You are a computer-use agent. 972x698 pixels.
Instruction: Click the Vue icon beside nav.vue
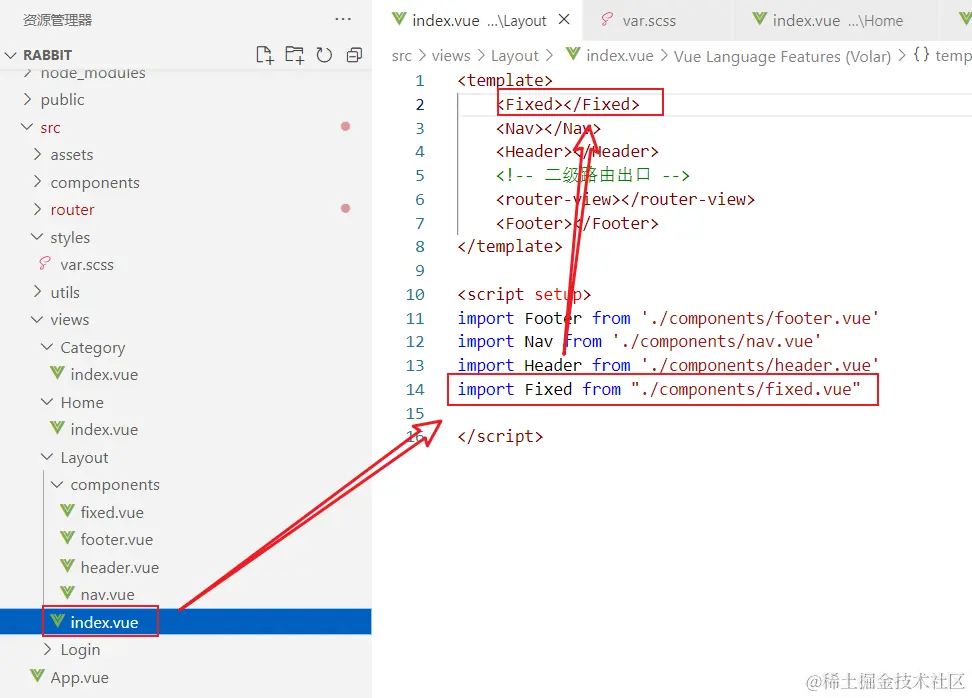click(x=67, y=594)
